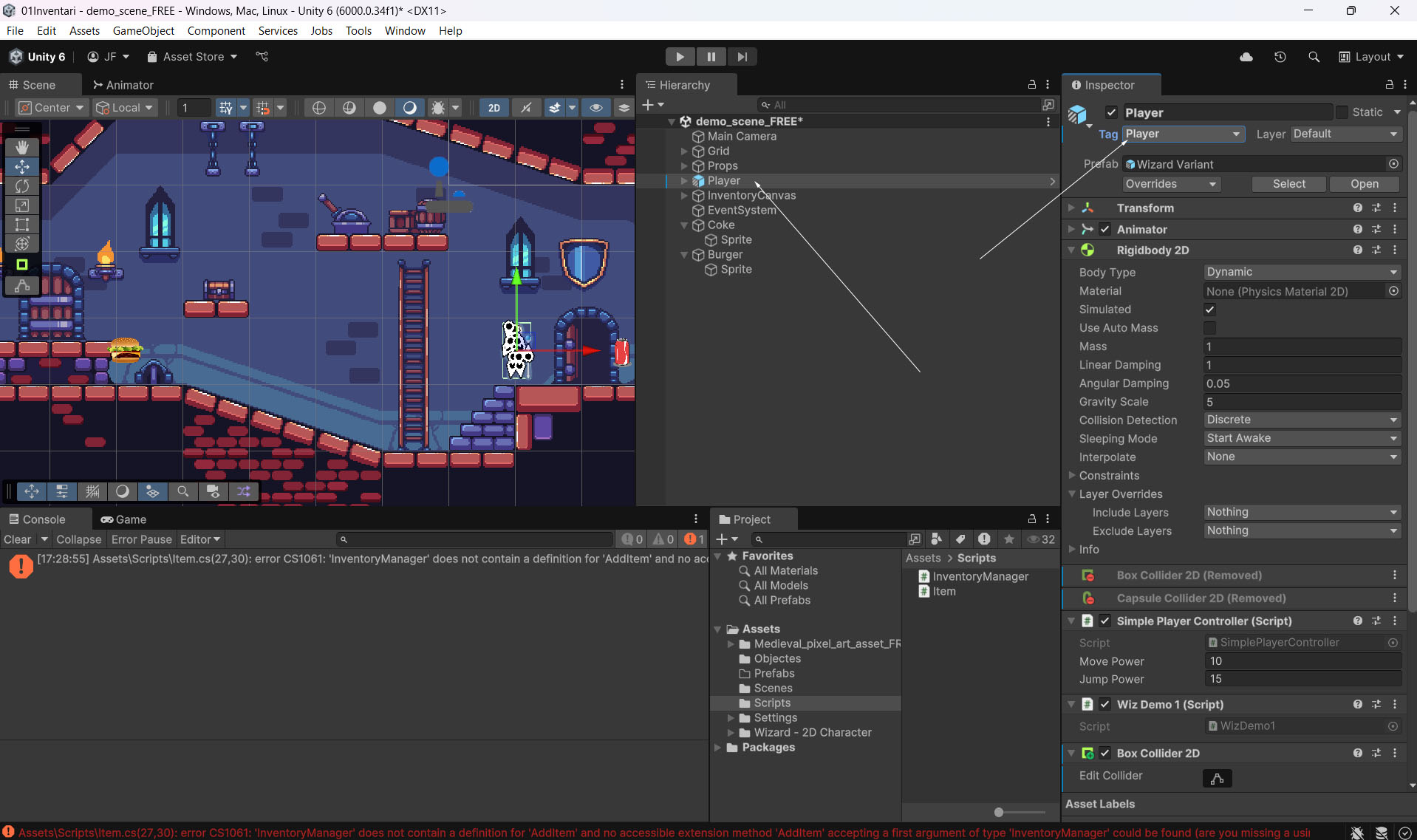Click the Select prefab button

[1288, 184]
